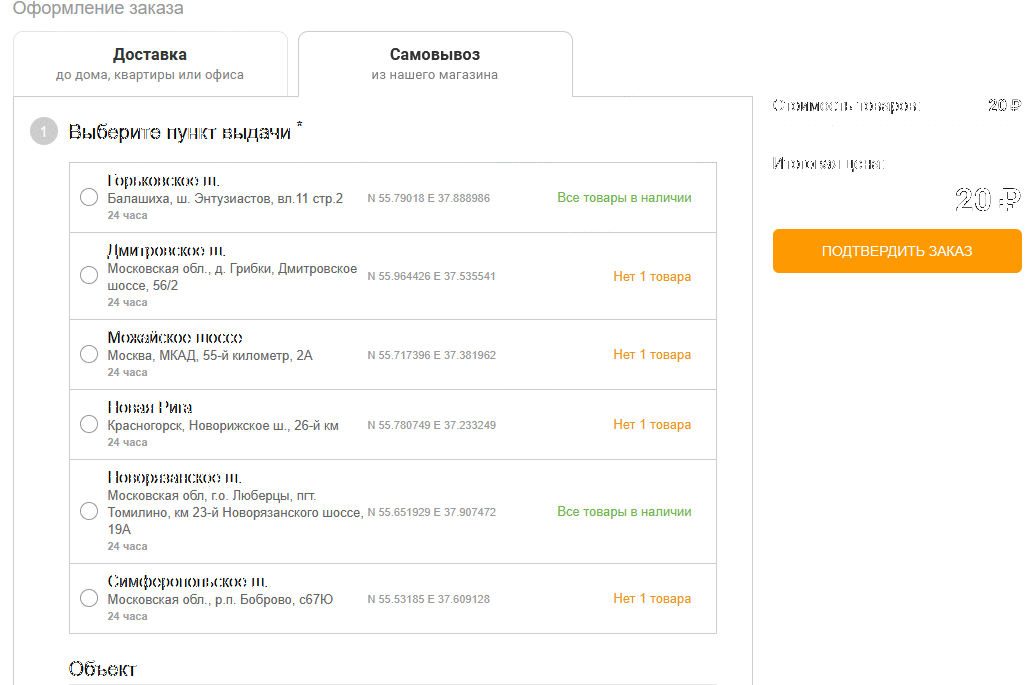
Task: Click the Красногорск, Новорижское ш. address
Action: [223, 426]
